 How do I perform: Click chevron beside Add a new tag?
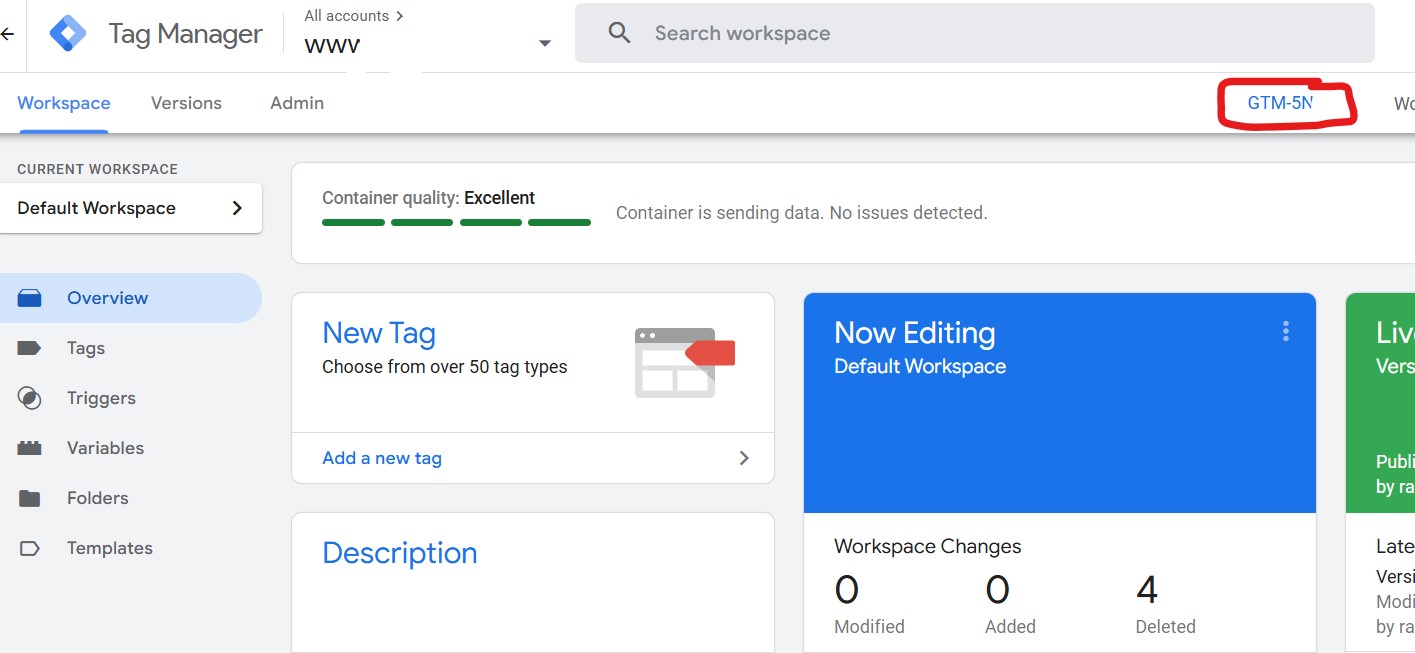[743, 458]
